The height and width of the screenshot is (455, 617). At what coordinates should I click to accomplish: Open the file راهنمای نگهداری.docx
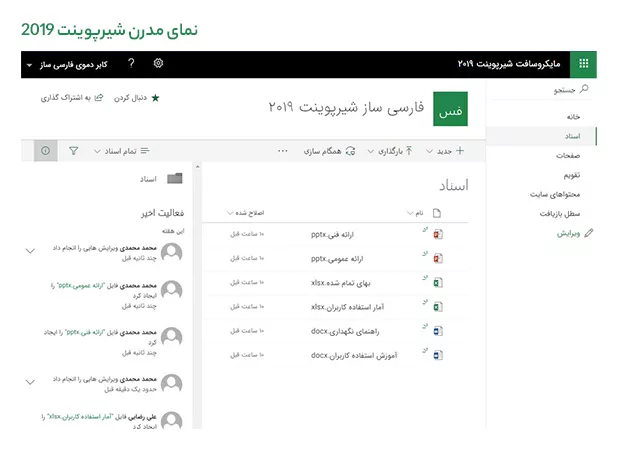point(345,331)
